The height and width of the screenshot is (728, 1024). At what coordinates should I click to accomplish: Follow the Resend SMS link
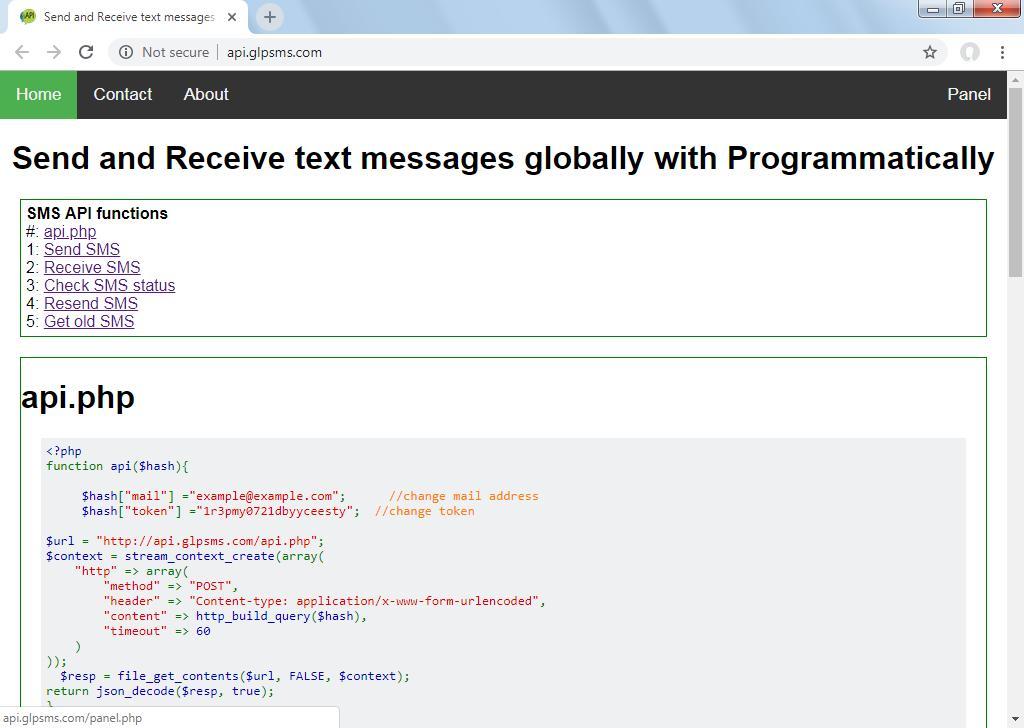coord(91,303)
